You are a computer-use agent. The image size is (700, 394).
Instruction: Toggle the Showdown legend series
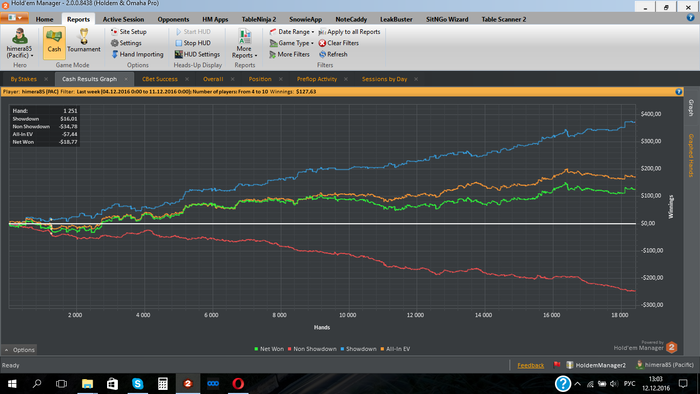358,349
